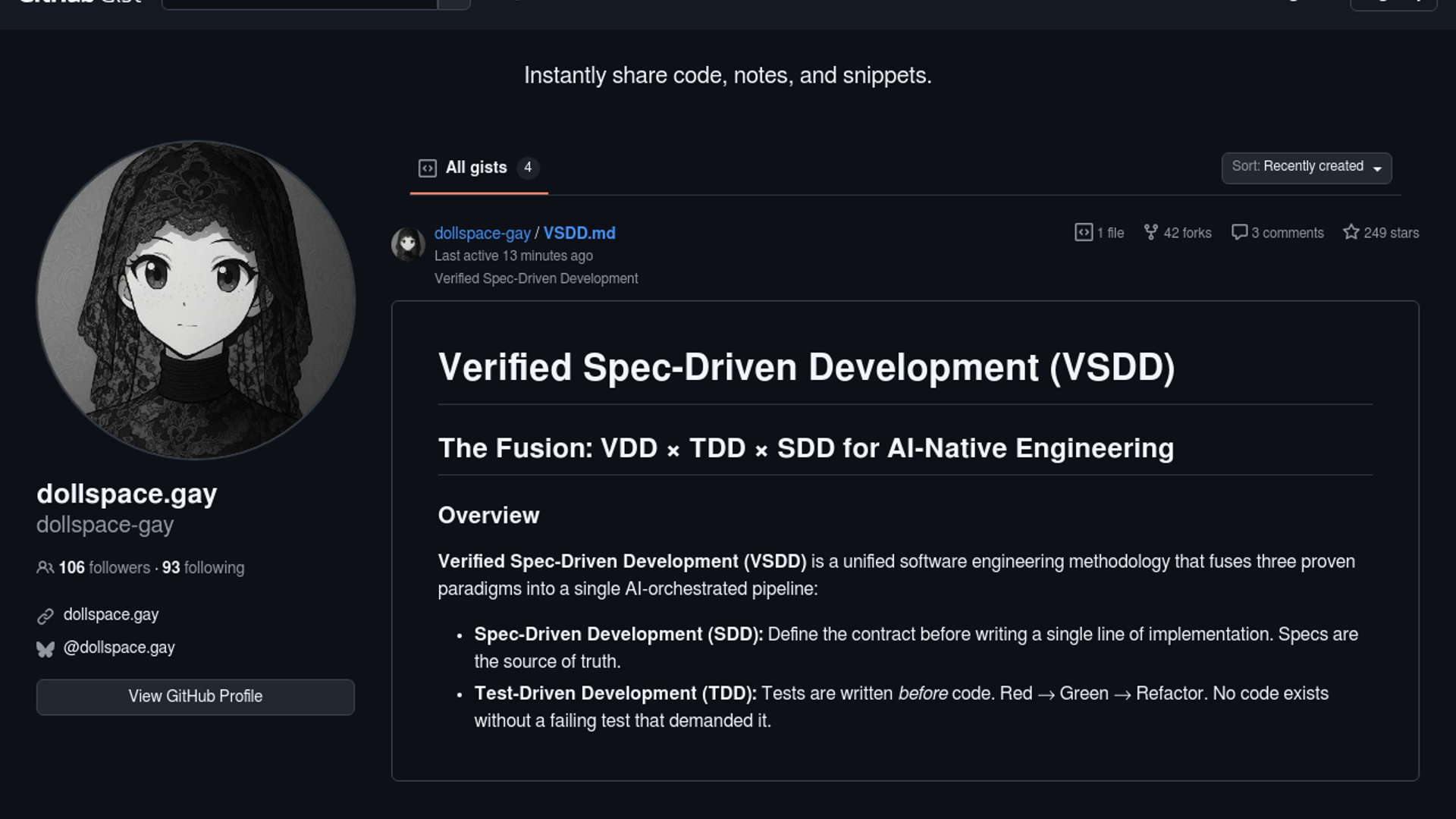The width and height of the screenshot is (1456, 819).
Task: Click the followers people icon
Action: coord(45,568)
